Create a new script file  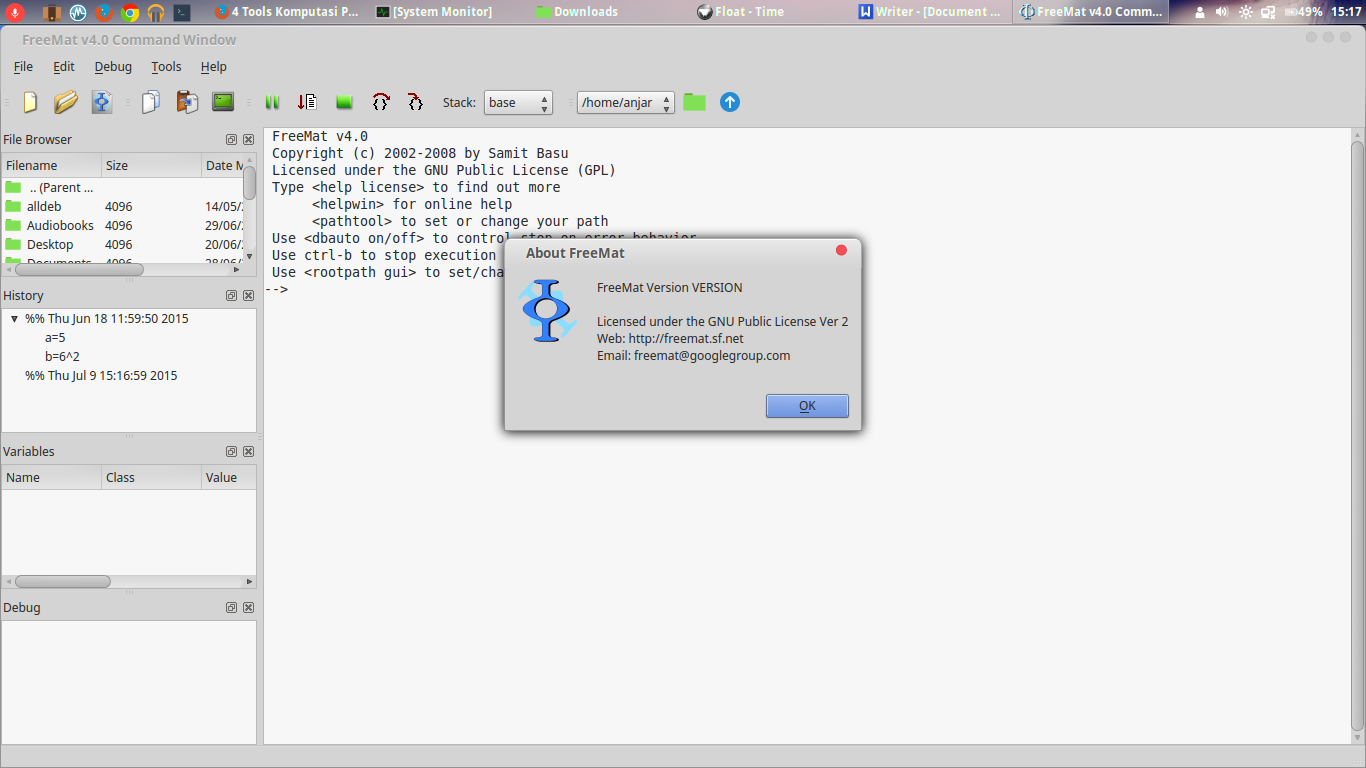coord(29,101)
